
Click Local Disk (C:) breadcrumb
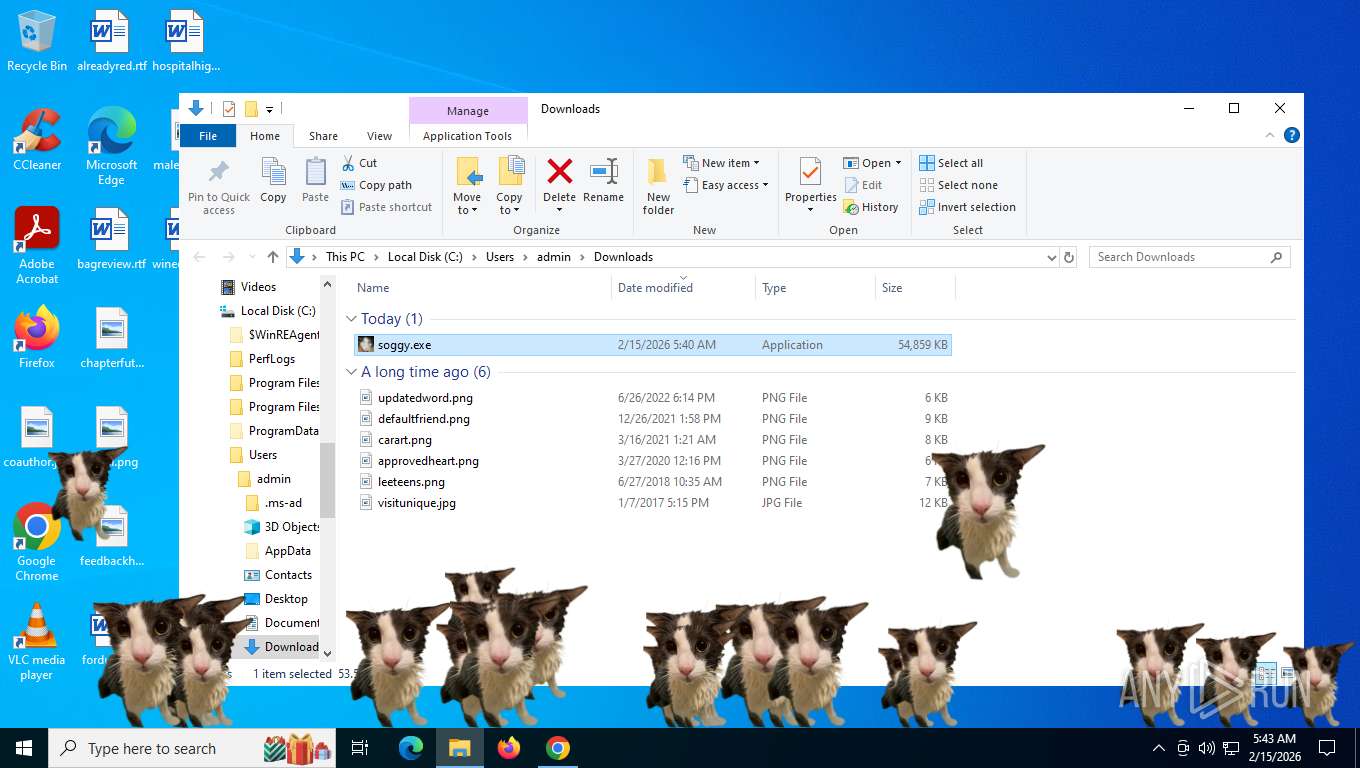[425, 257]
